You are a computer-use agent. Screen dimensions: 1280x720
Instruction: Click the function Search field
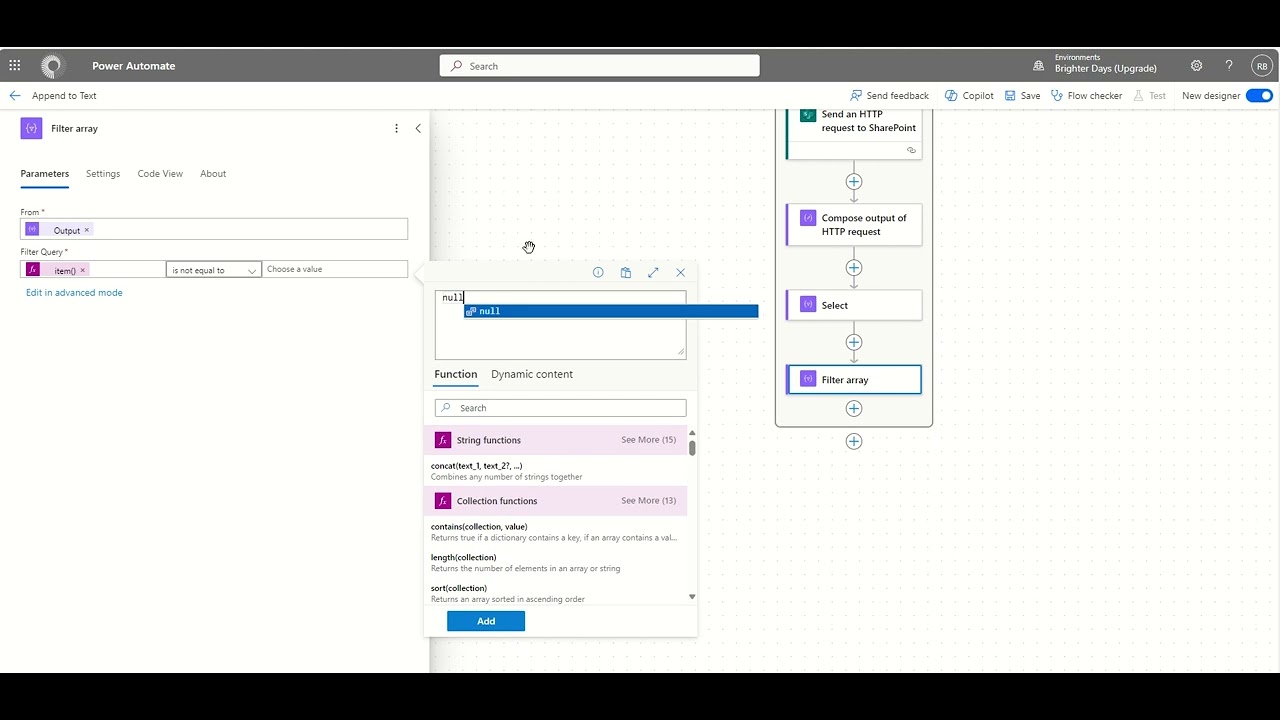click(x=560, y=408)
